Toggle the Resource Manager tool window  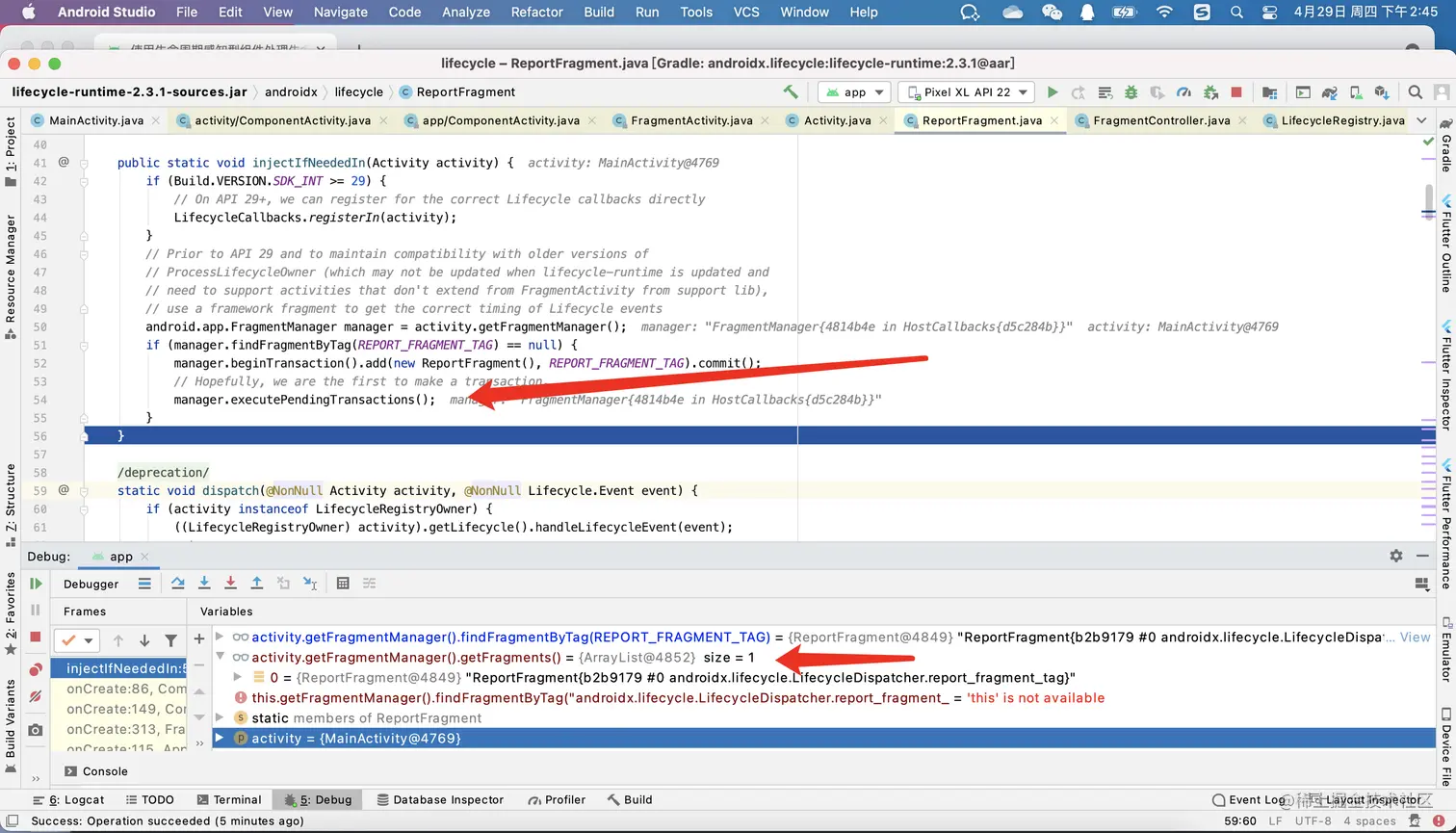click(11, 277)
